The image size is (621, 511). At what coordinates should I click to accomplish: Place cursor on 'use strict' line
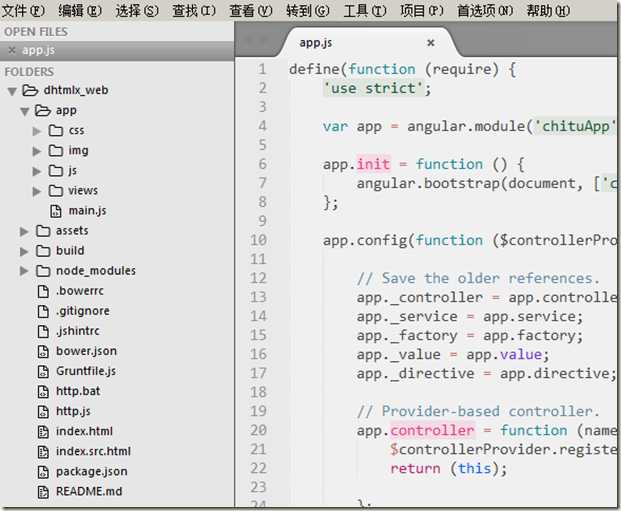tap(377, 88)
